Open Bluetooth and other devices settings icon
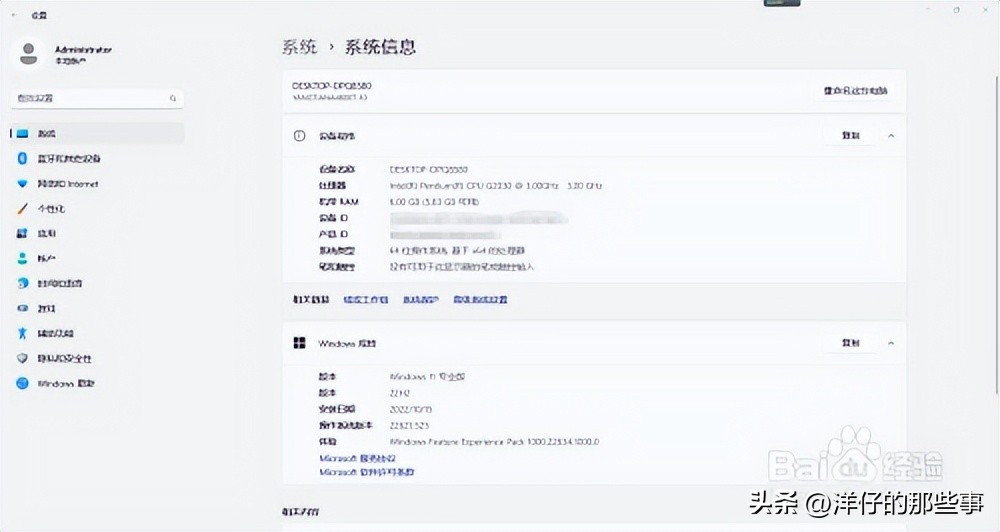This screenshot has height=532, width=1000. pyautogui.click(x=22, y=158)
